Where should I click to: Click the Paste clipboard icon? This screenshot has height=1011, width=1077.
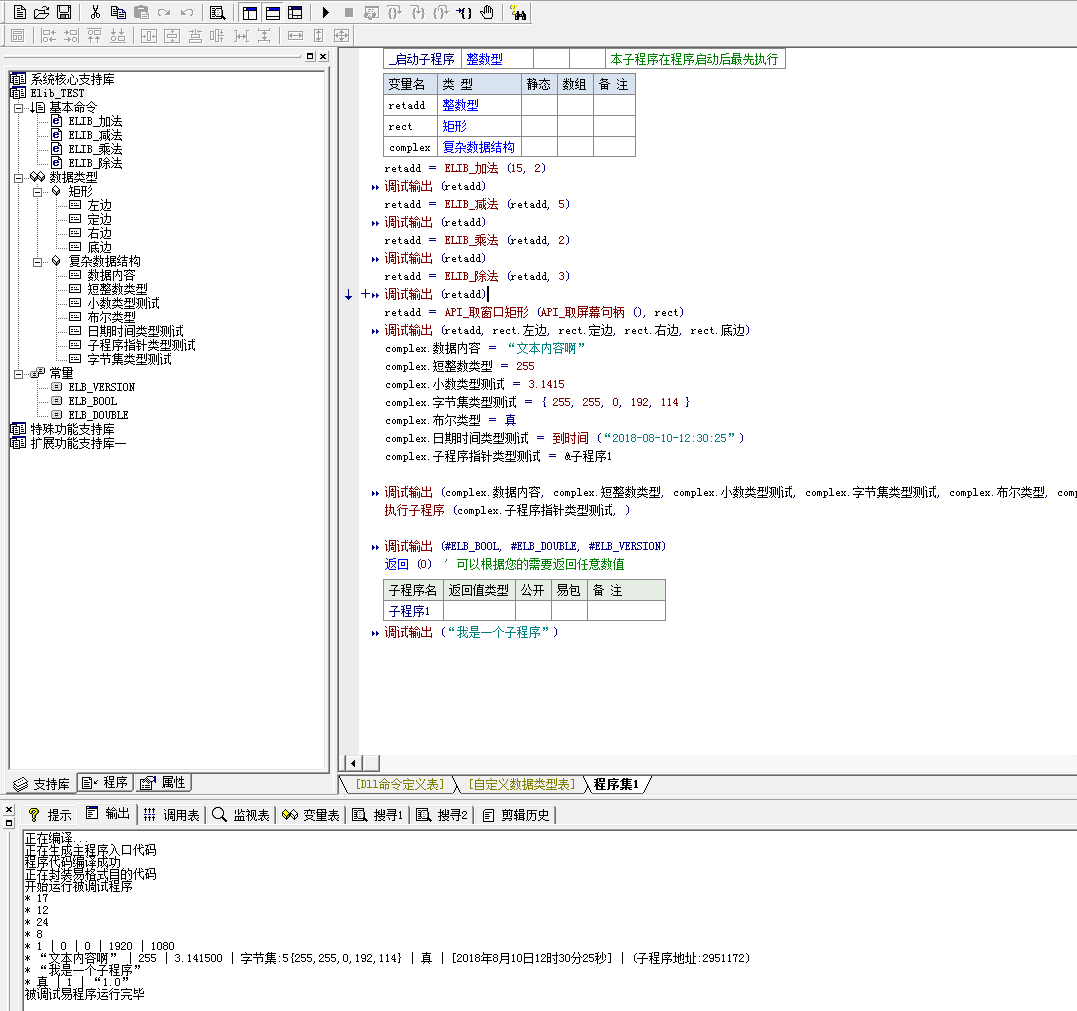coord(141,12)
